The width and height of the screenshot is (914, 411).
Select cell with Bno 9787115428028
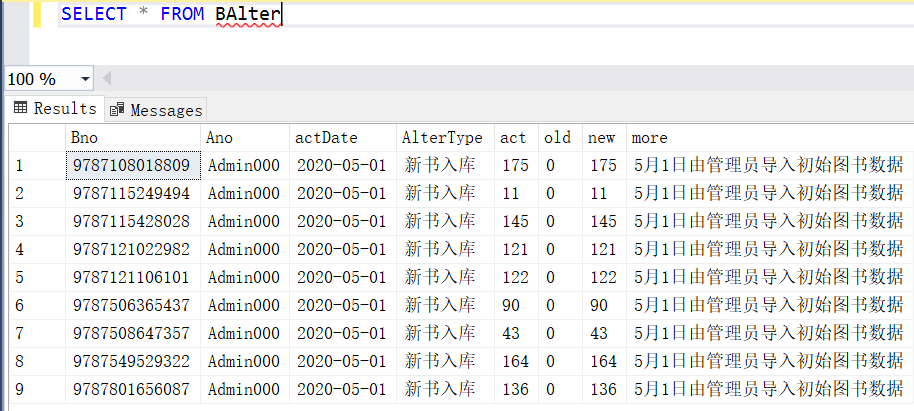point(132,221)
